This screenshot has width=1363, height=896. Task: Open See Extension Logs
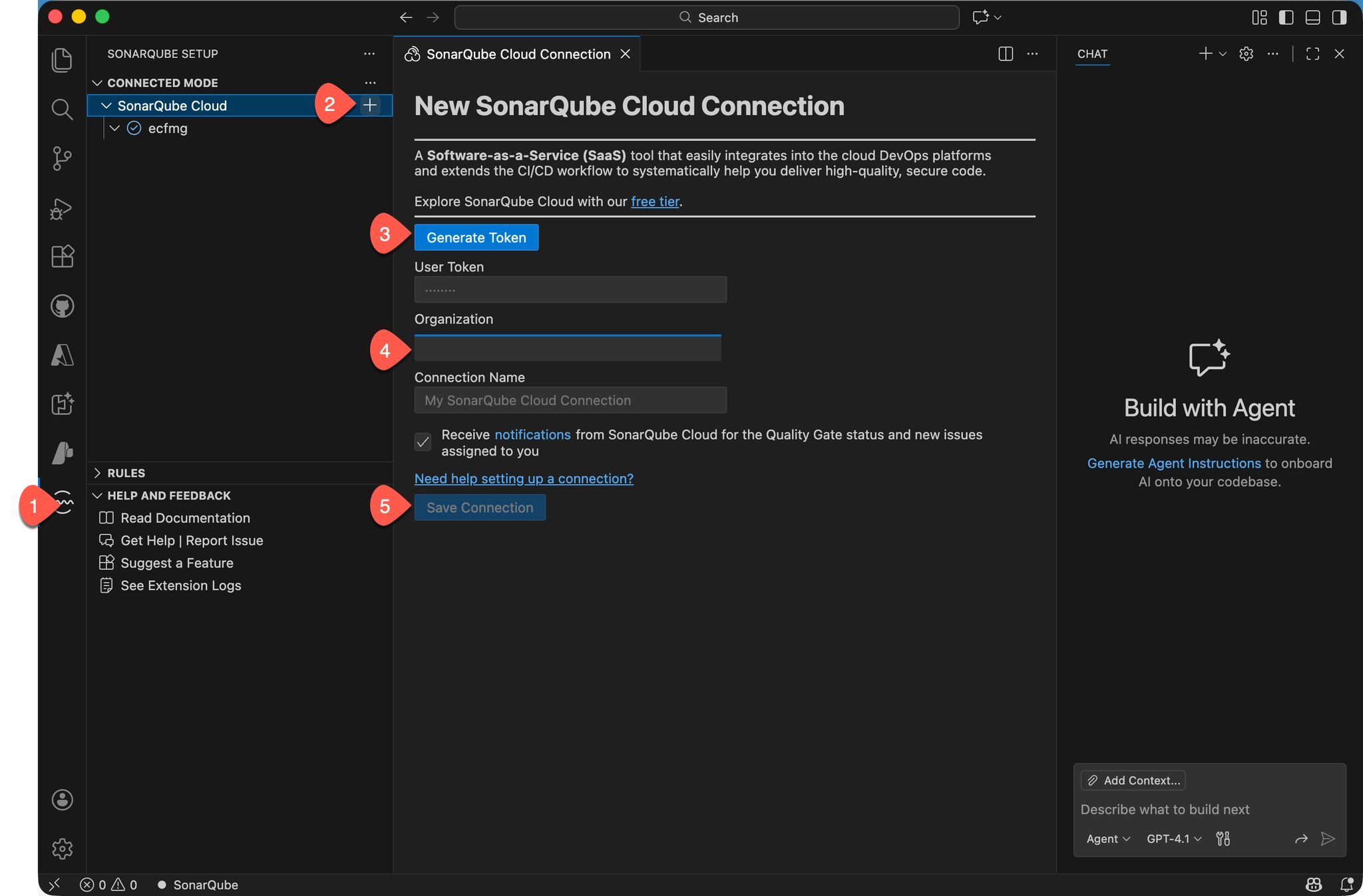pyautogui.click(x=180, y=585)
